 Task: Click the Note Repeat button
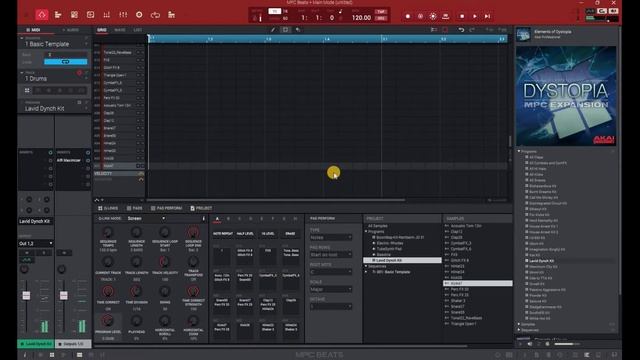pyautogui.click(x=222, y=233)
